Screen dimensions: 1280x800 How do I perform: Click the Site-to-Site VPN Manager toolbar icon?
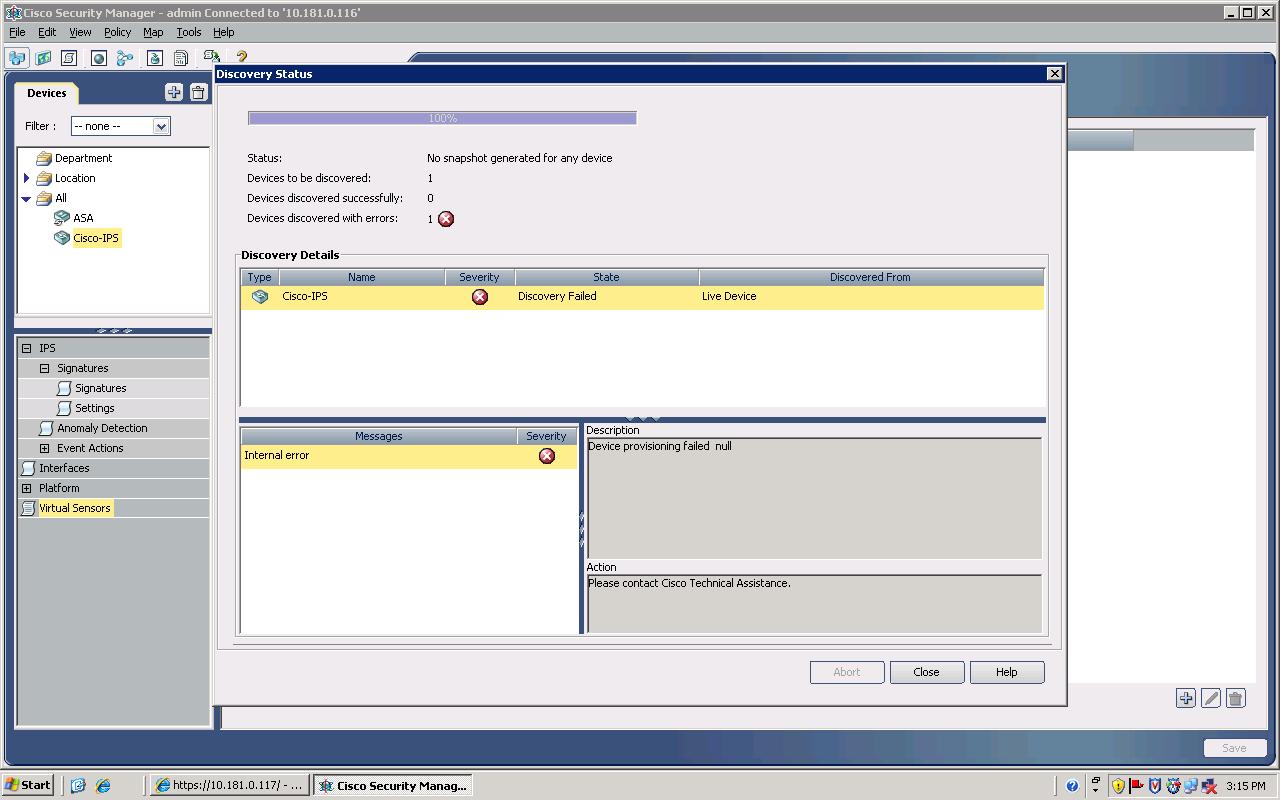125,58
